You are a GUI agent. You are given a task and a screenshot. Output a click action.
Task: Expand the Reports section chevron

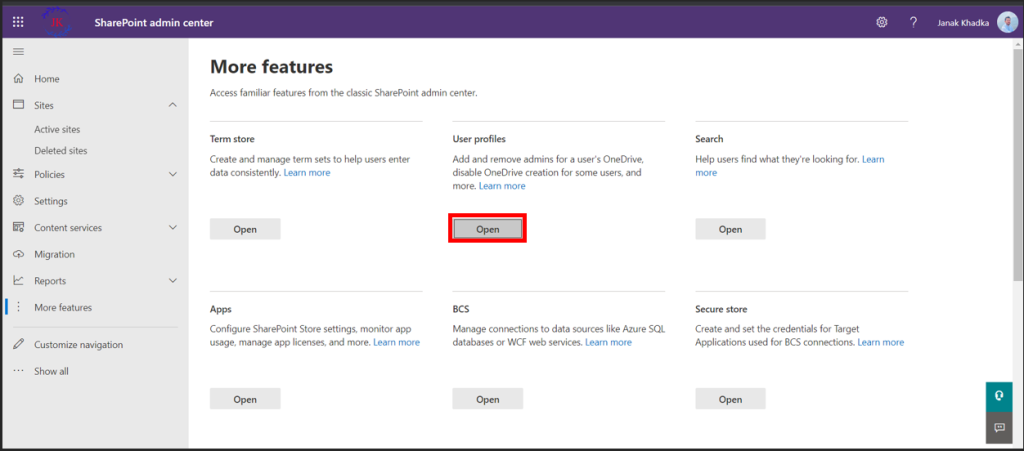coord(172,281)
